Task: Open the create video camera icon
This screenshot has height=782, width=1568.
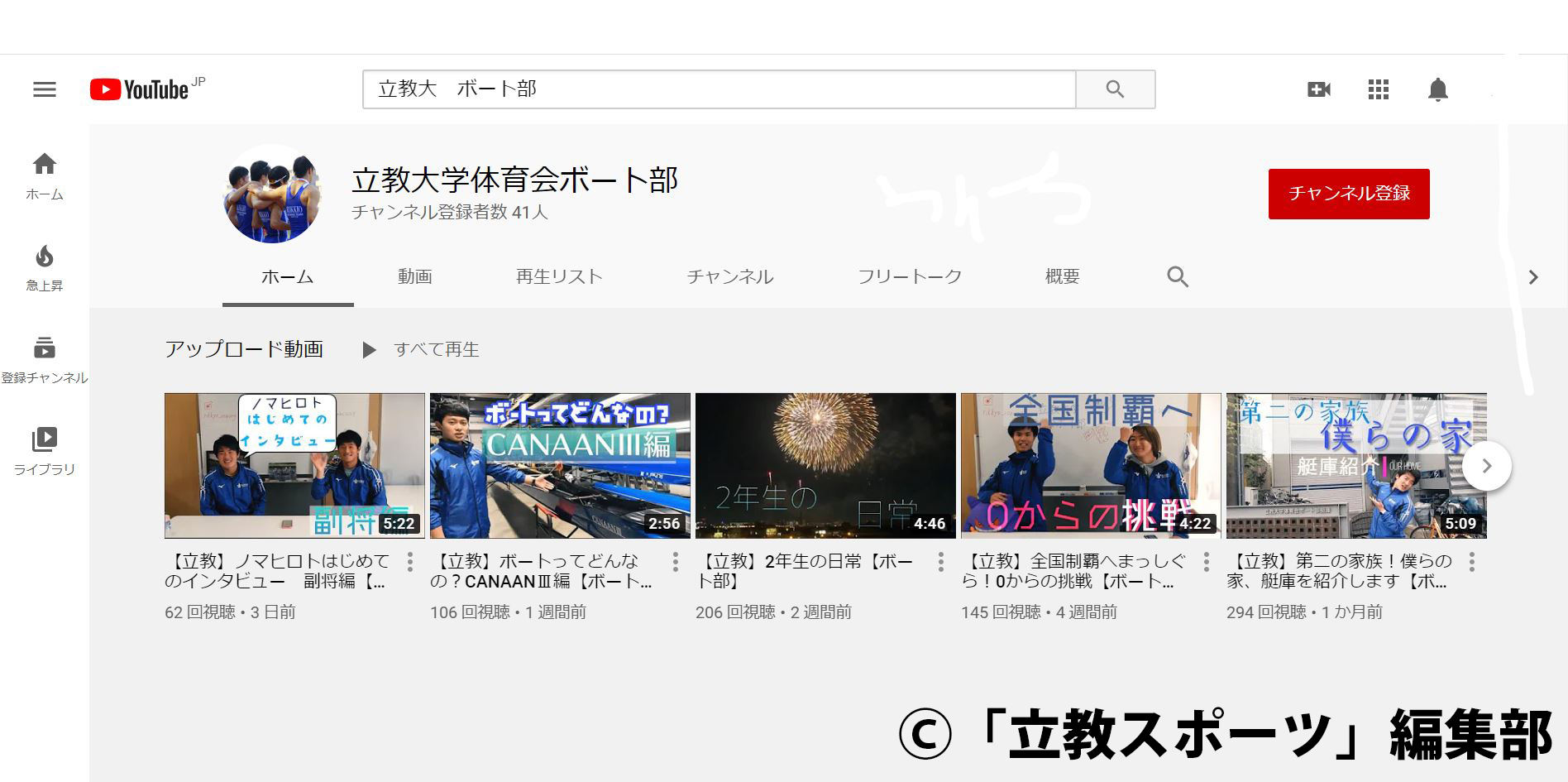Action: pos(1318,89)
